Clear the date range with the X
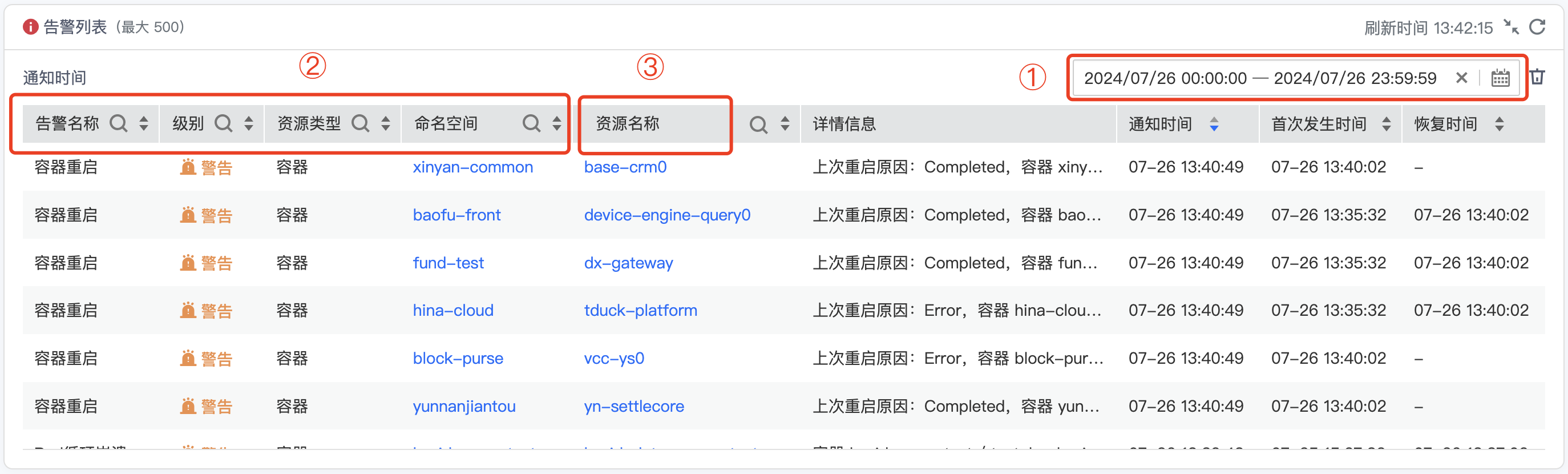The image size is (1568, 474). pyautogui.click(x=1461, y=78)
